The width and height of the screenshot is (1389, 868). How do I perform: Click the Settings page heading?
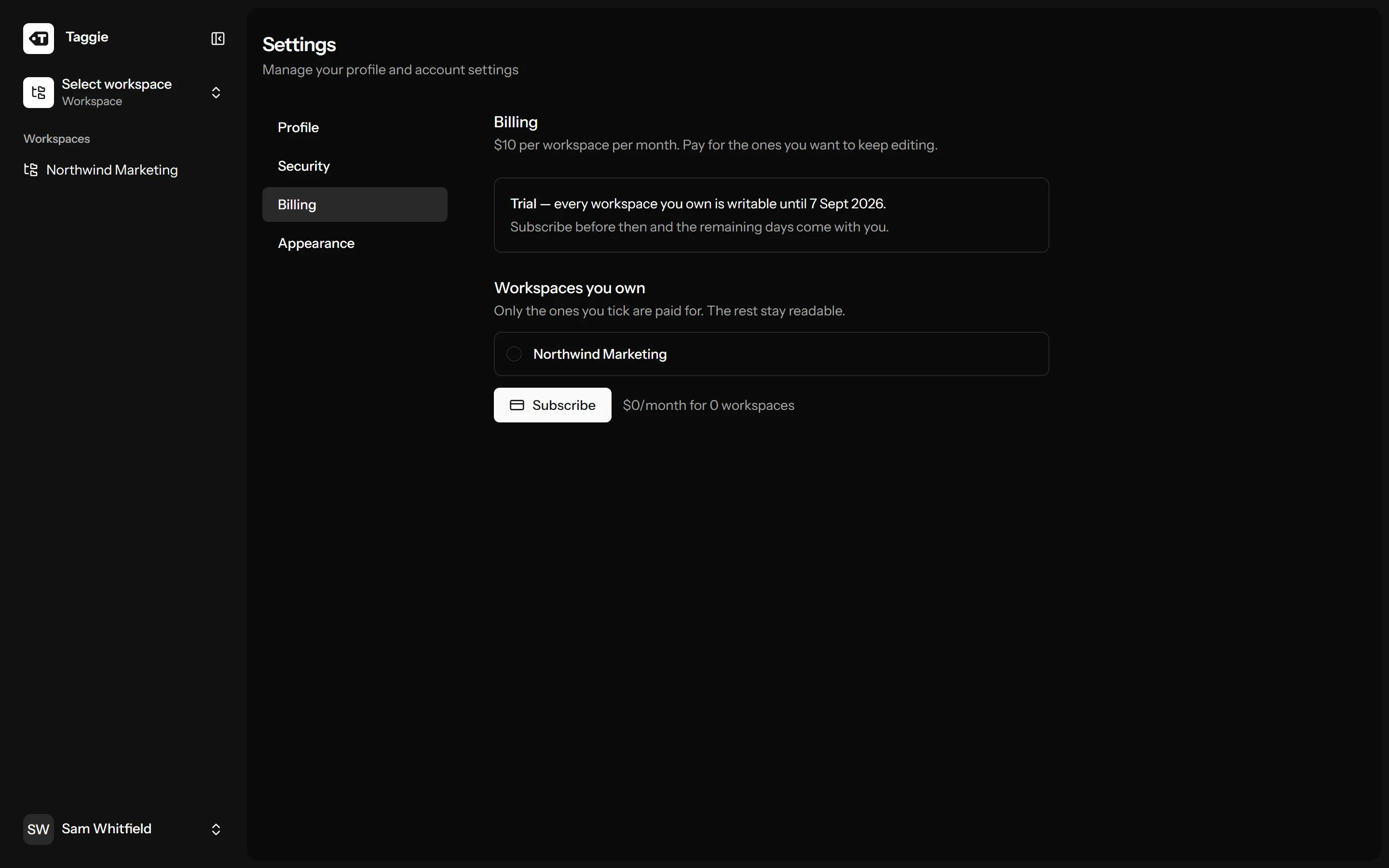point(299,45)
